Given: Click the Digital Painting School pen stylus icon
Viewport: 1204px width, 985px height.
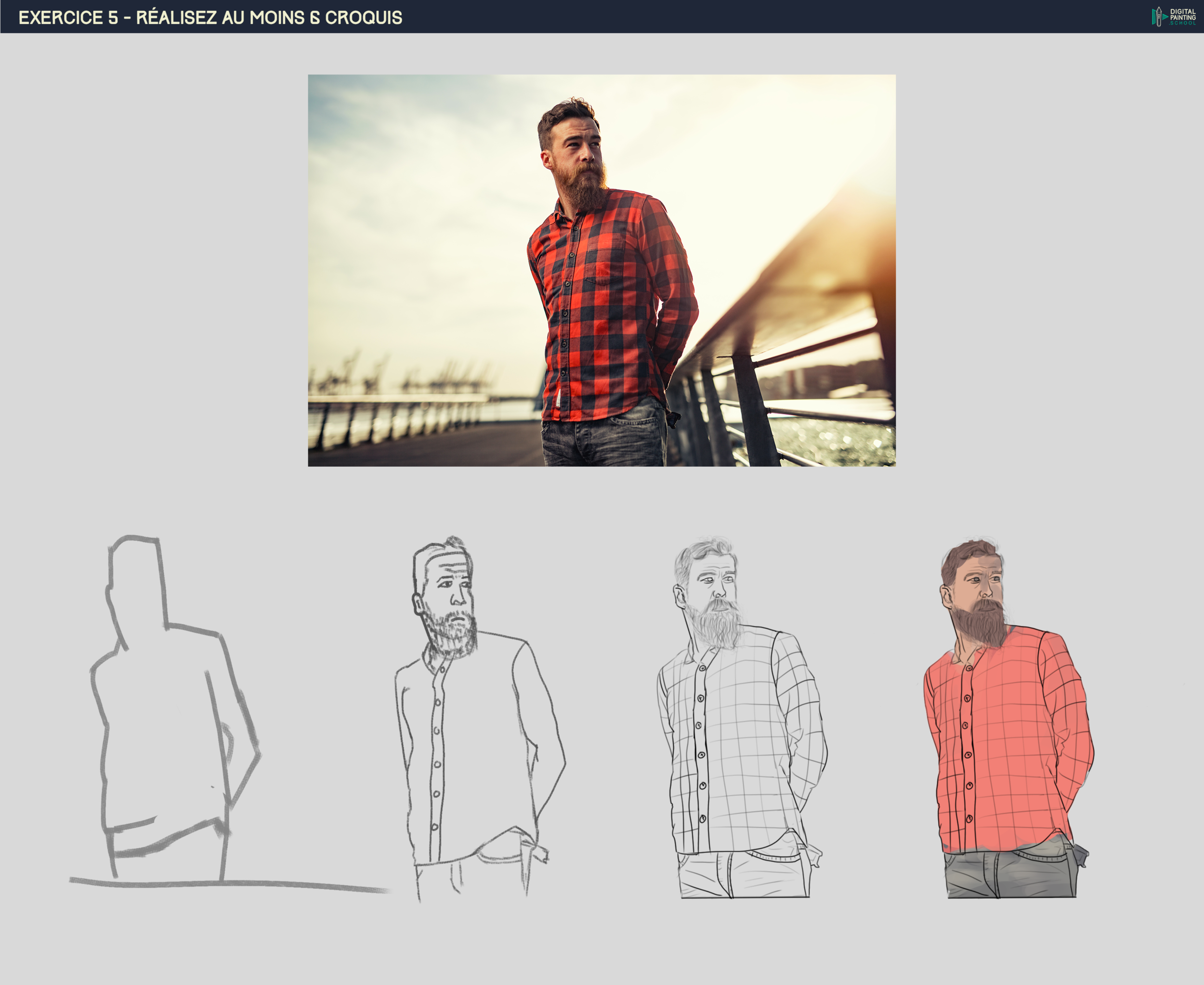Looking at the screenshot, I should click(x=1159, y=17).
